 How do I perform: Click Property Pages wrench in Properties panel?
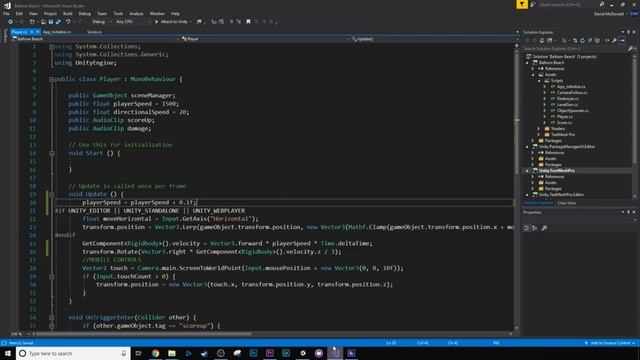click(x=544, y=228)
